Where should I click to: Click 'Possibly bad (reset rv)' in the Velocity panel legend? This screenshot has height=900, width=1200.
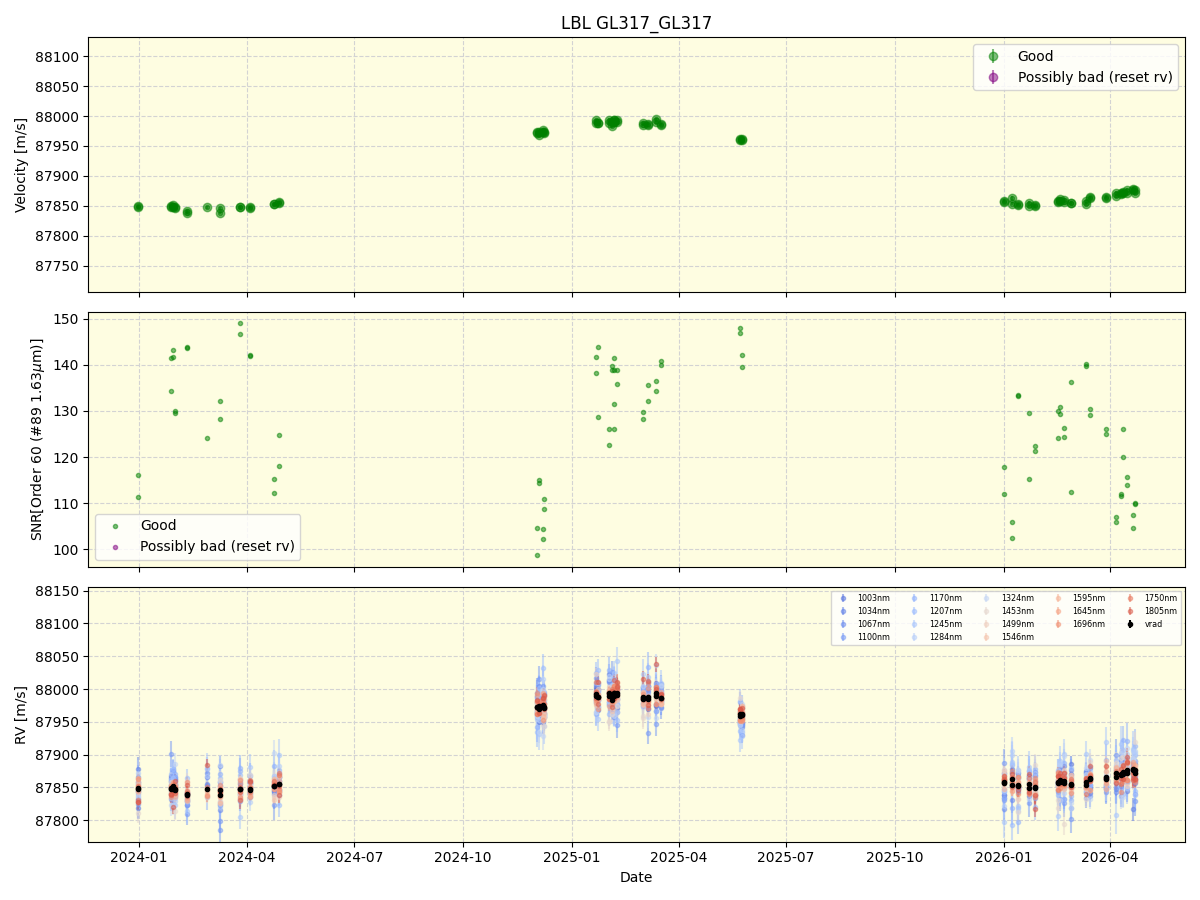pyautogui.click(x=1095, y=77)
